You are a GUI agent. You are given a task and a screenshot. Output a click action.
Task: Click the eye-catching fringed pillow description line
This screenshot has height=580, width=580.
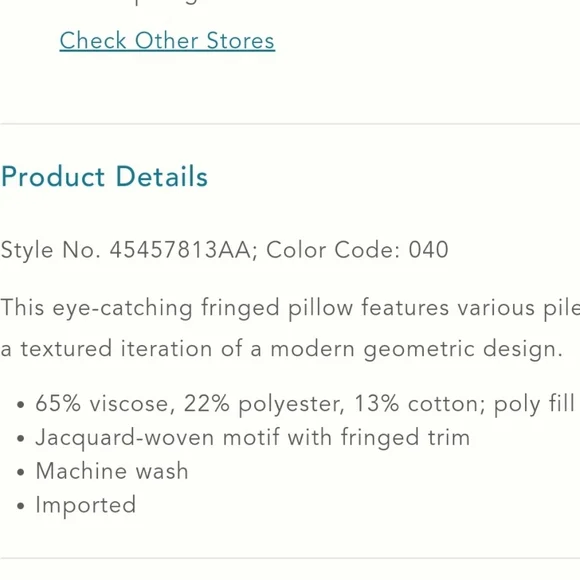pos(290,308)
